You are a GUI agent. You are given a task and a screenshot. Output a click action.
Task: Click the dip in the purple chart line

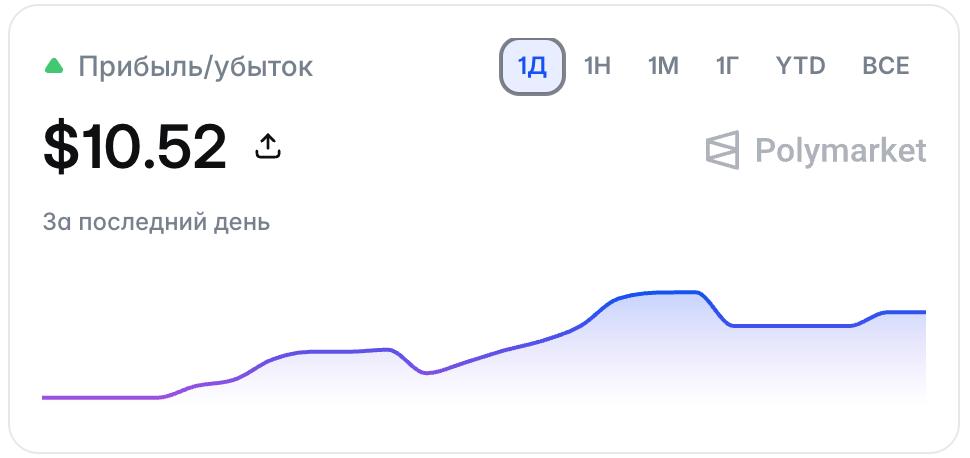tap(427, 373)
